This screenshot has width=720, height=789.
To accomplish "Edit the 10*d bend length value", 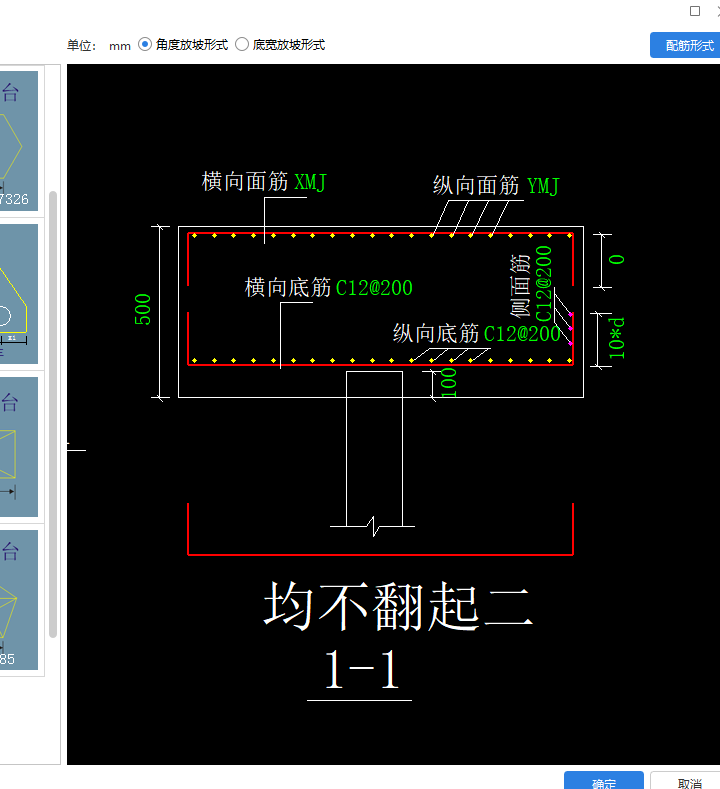I will (616, 338).
